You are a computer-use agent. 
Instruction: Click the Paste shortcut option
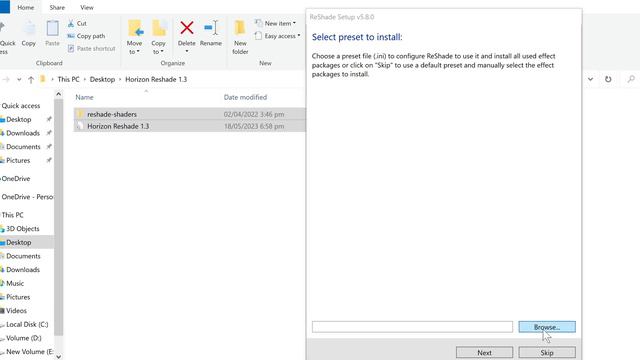coord(91,49)
